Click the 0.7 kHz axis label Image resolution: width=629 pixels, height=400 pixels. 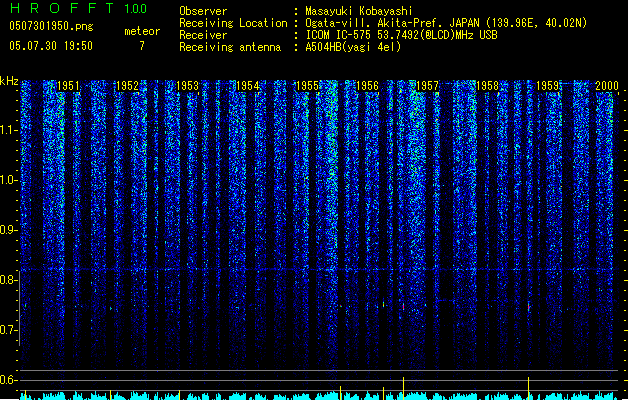(x=8, y=330)
